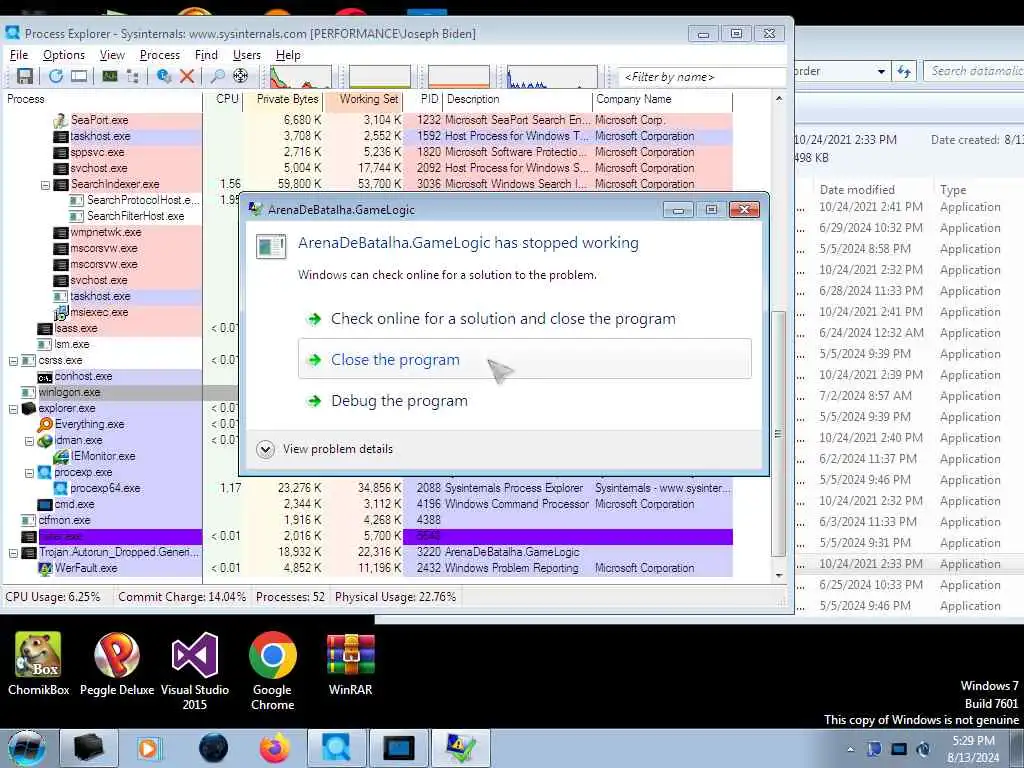
Task: Collapse the csrss.exe tree node
Action: tap(13, 360)
